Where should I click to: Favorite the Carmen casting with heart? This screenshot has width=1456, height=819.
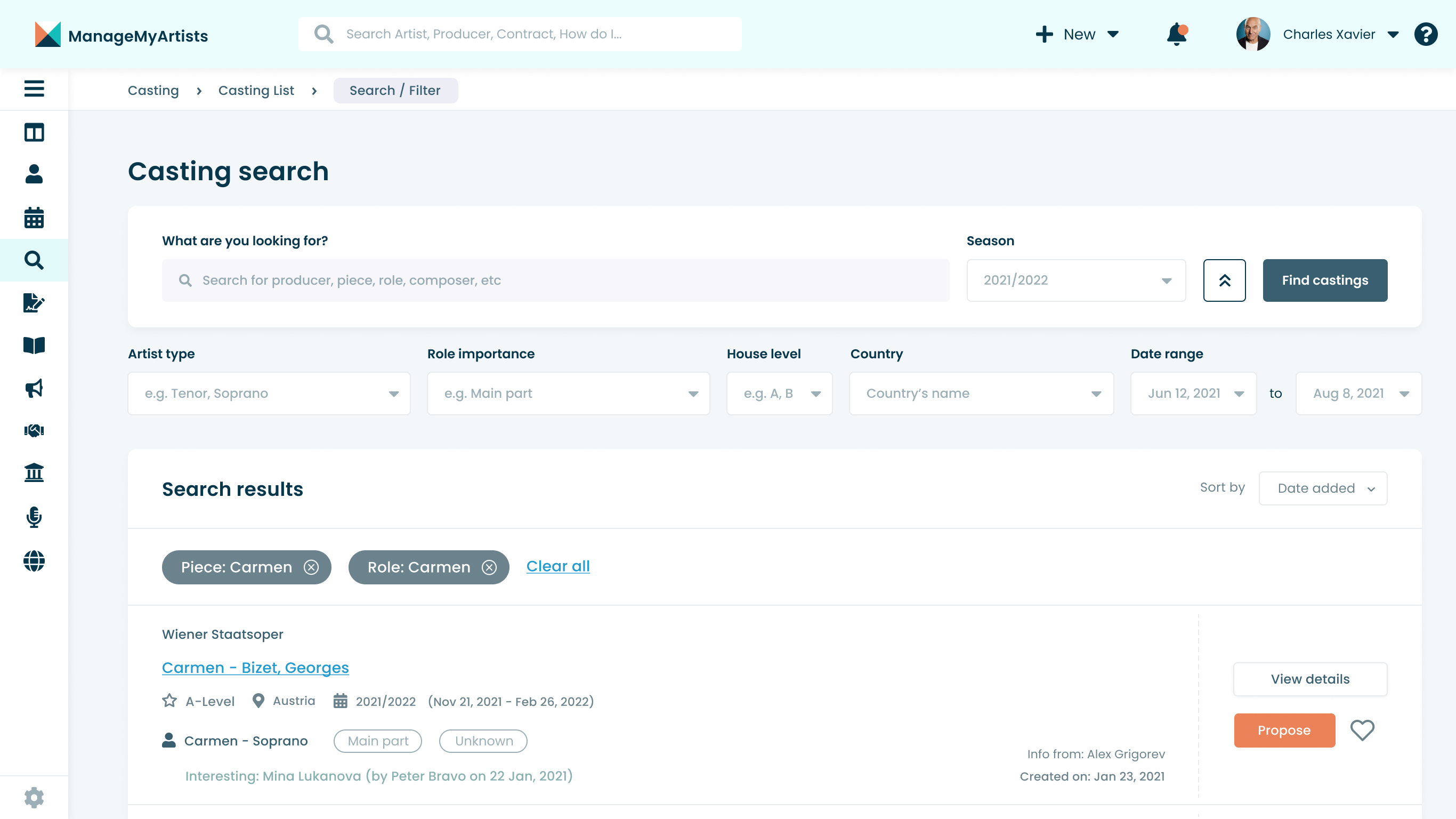click(1362, 729)
